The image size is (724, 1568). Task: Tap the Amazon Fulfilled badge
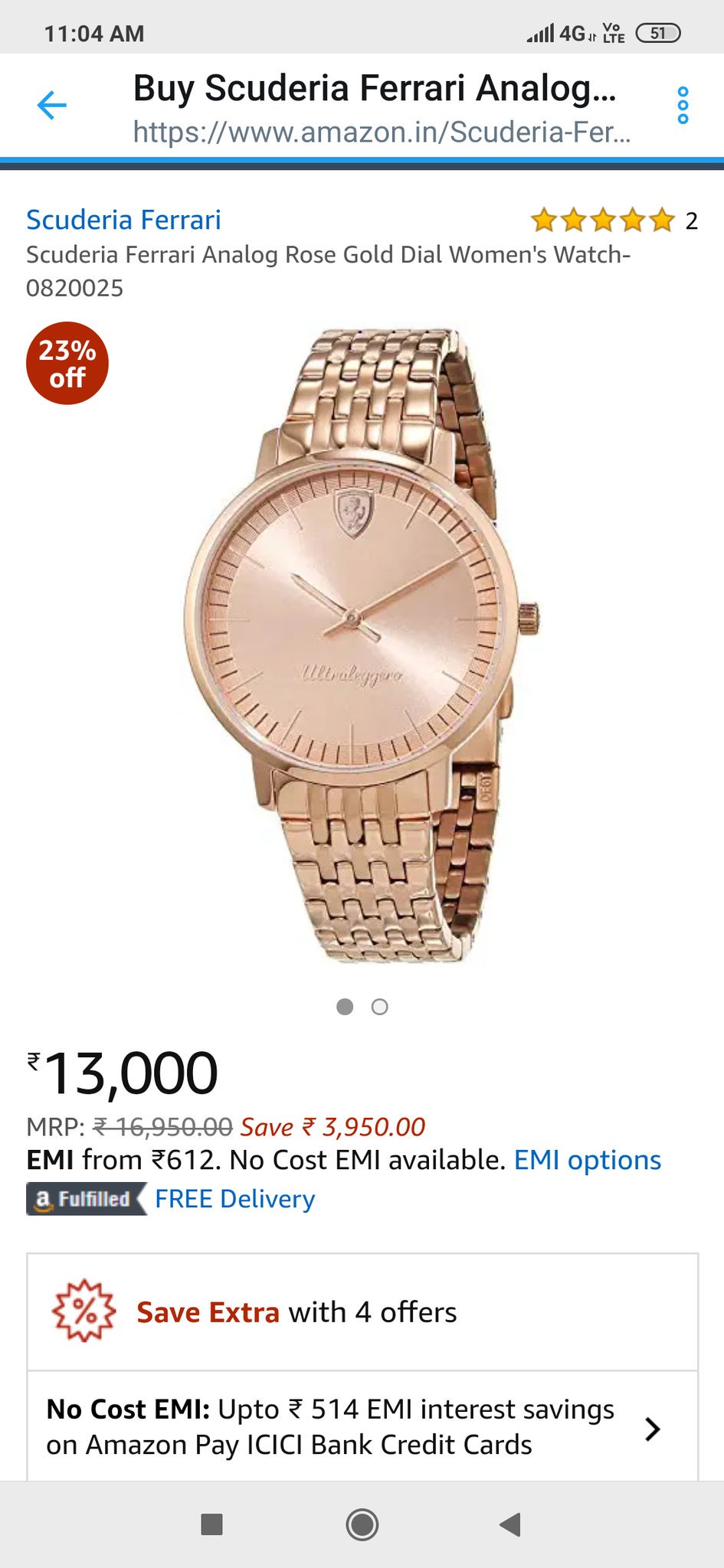tap(86, 1199)
